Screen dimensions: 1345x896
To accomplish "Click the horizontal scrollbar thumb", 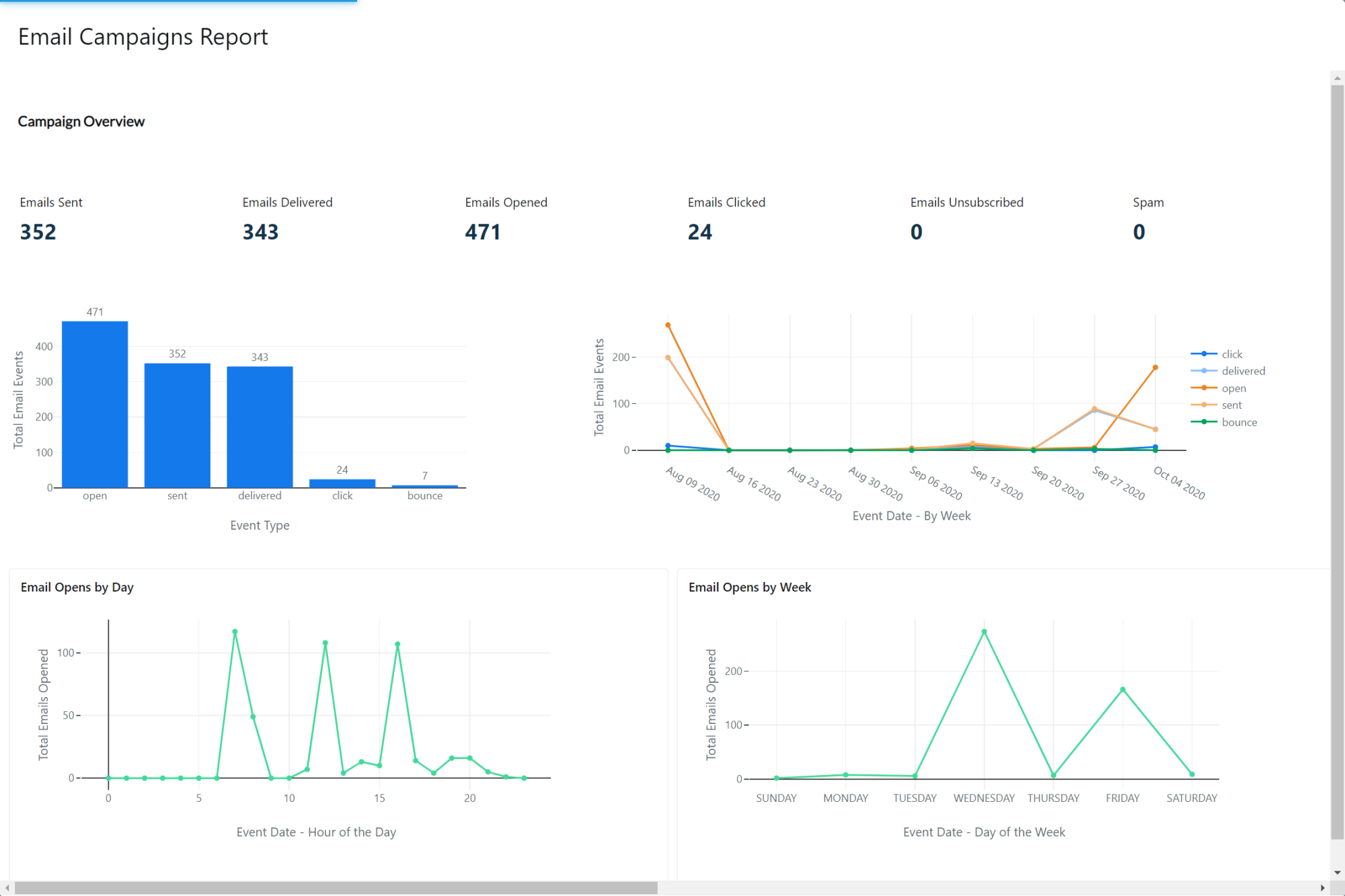I will pos(336,888).
